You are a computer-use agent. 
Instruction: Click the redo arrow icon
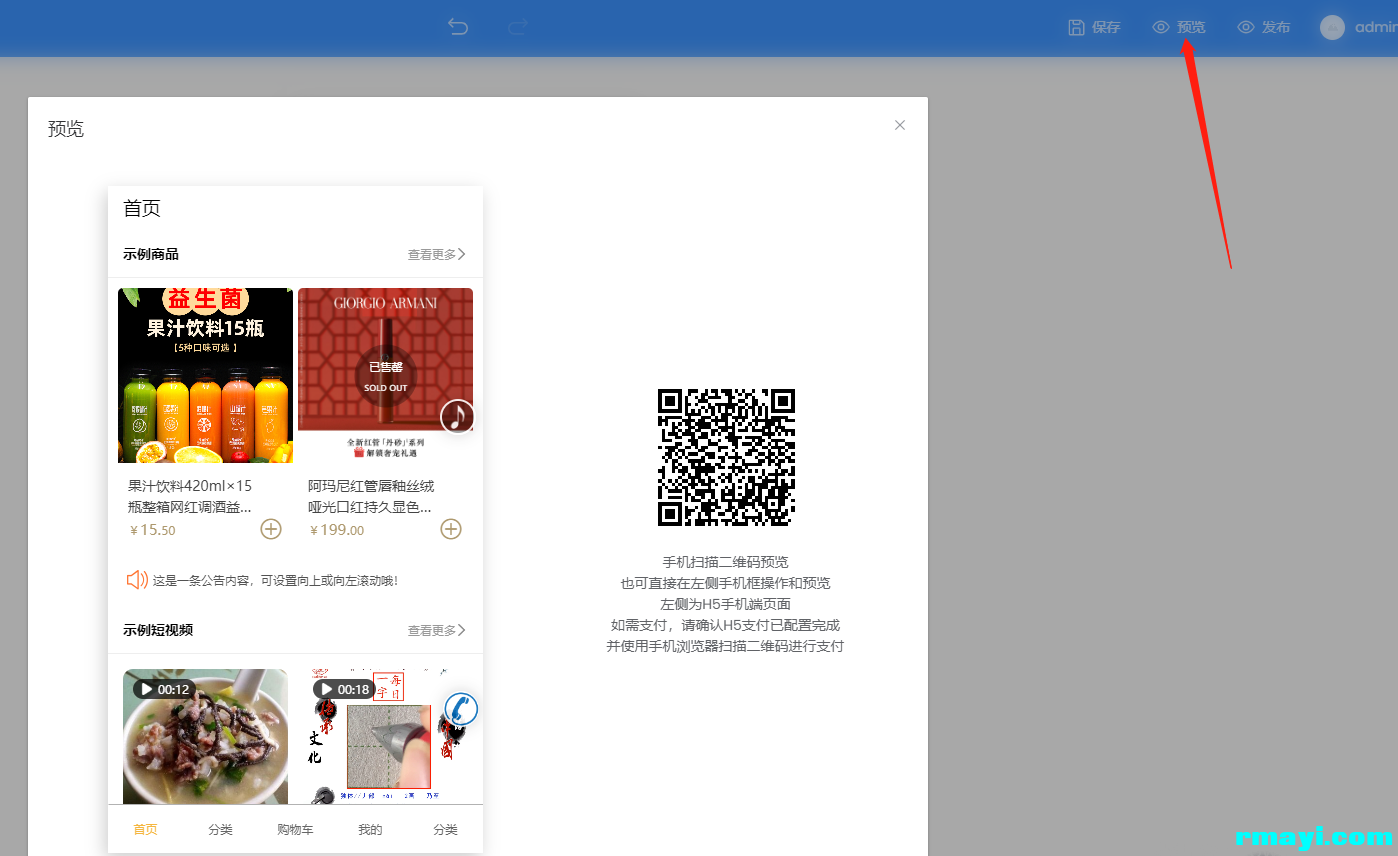pyautogui.click(x=517, y=27)
